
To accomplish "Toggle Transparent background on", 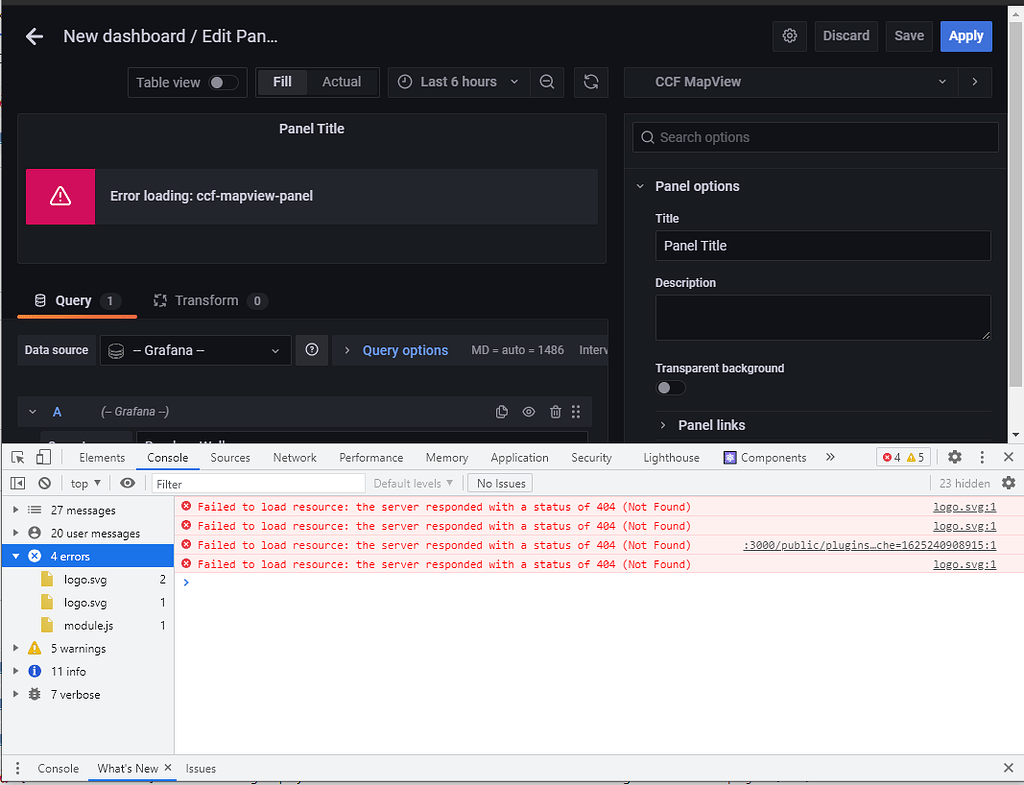I will (x=669, y=387).
